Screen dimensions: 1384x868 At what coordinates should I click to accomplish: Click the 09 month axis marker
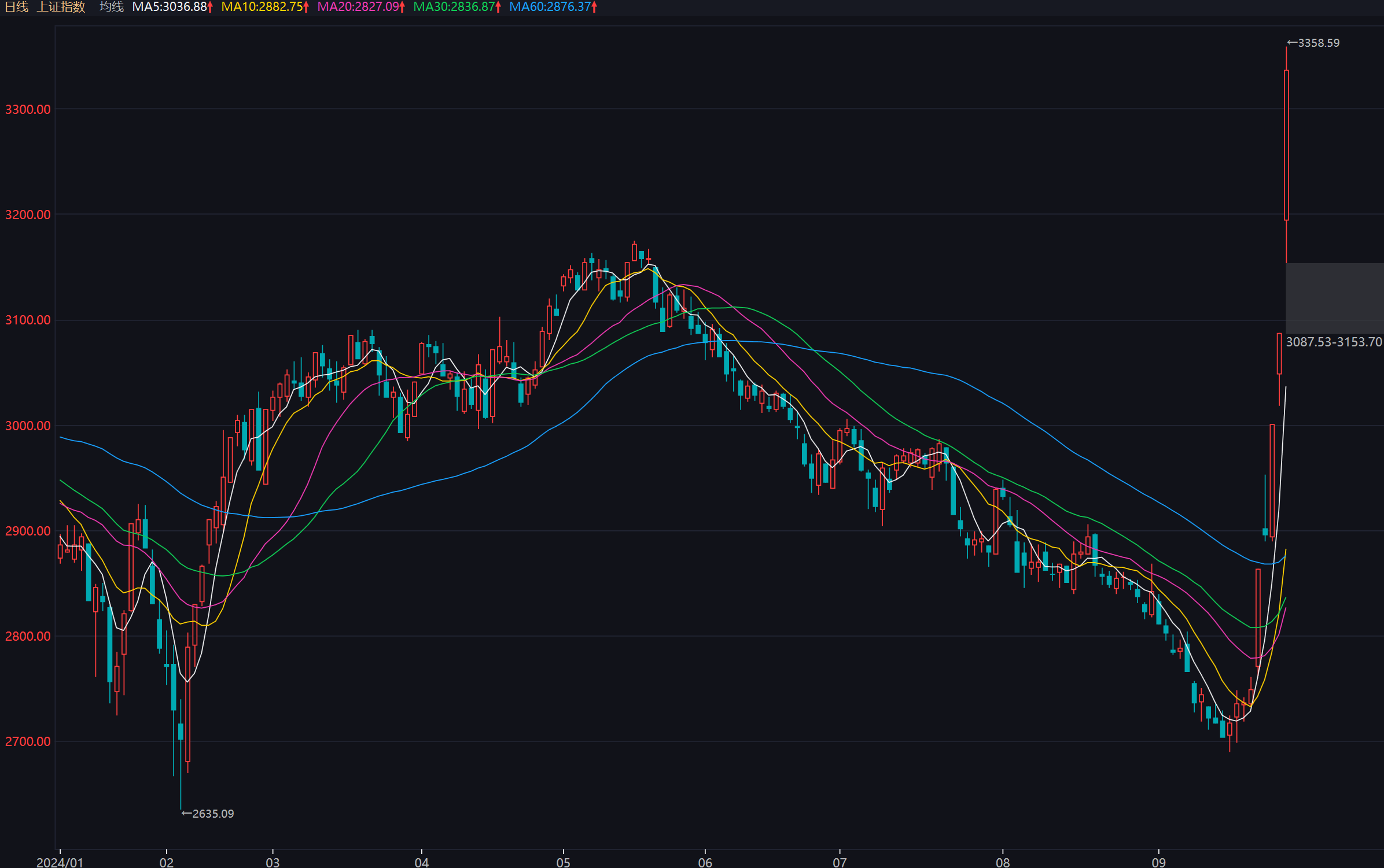pyautogui.click(x=1158, y=862)
